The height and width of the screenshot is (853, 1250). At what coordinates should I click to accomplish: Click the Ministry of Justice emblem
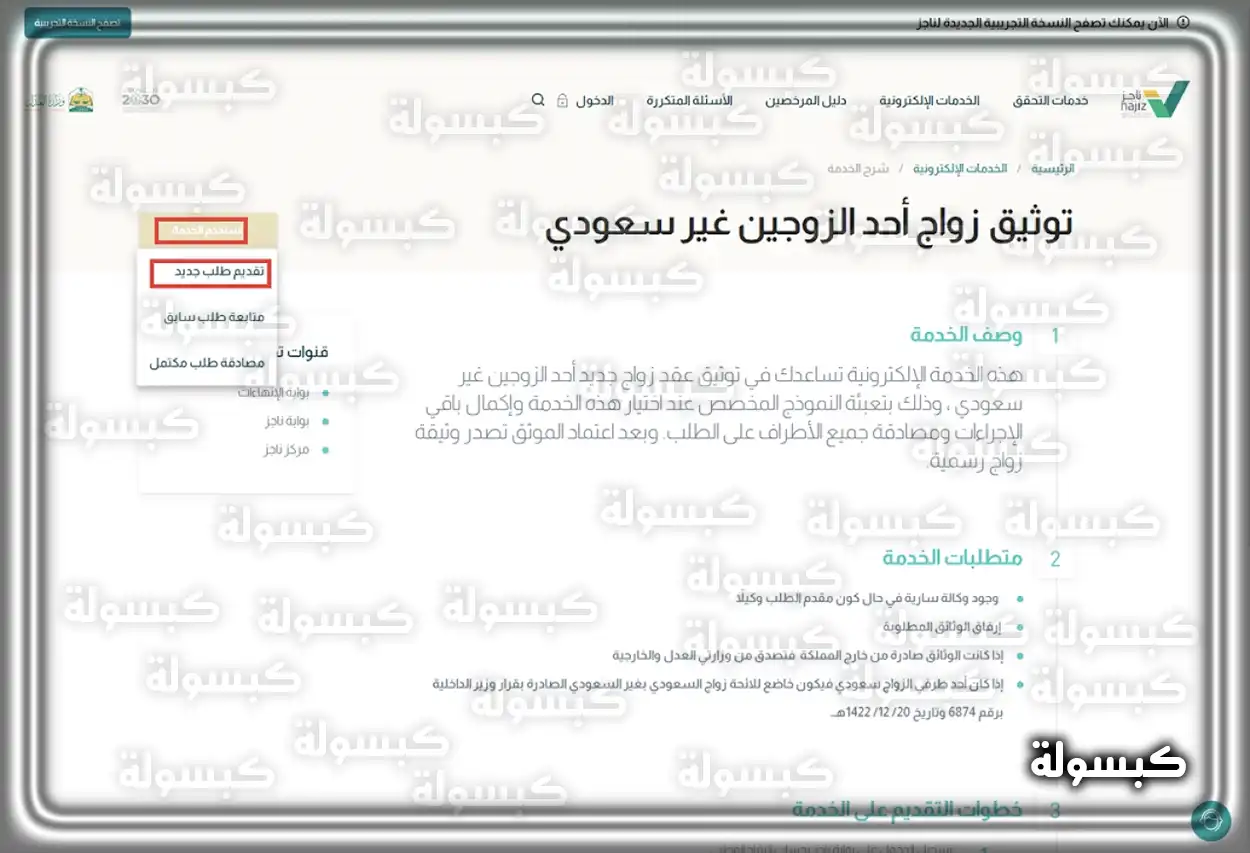coord(82,98)
